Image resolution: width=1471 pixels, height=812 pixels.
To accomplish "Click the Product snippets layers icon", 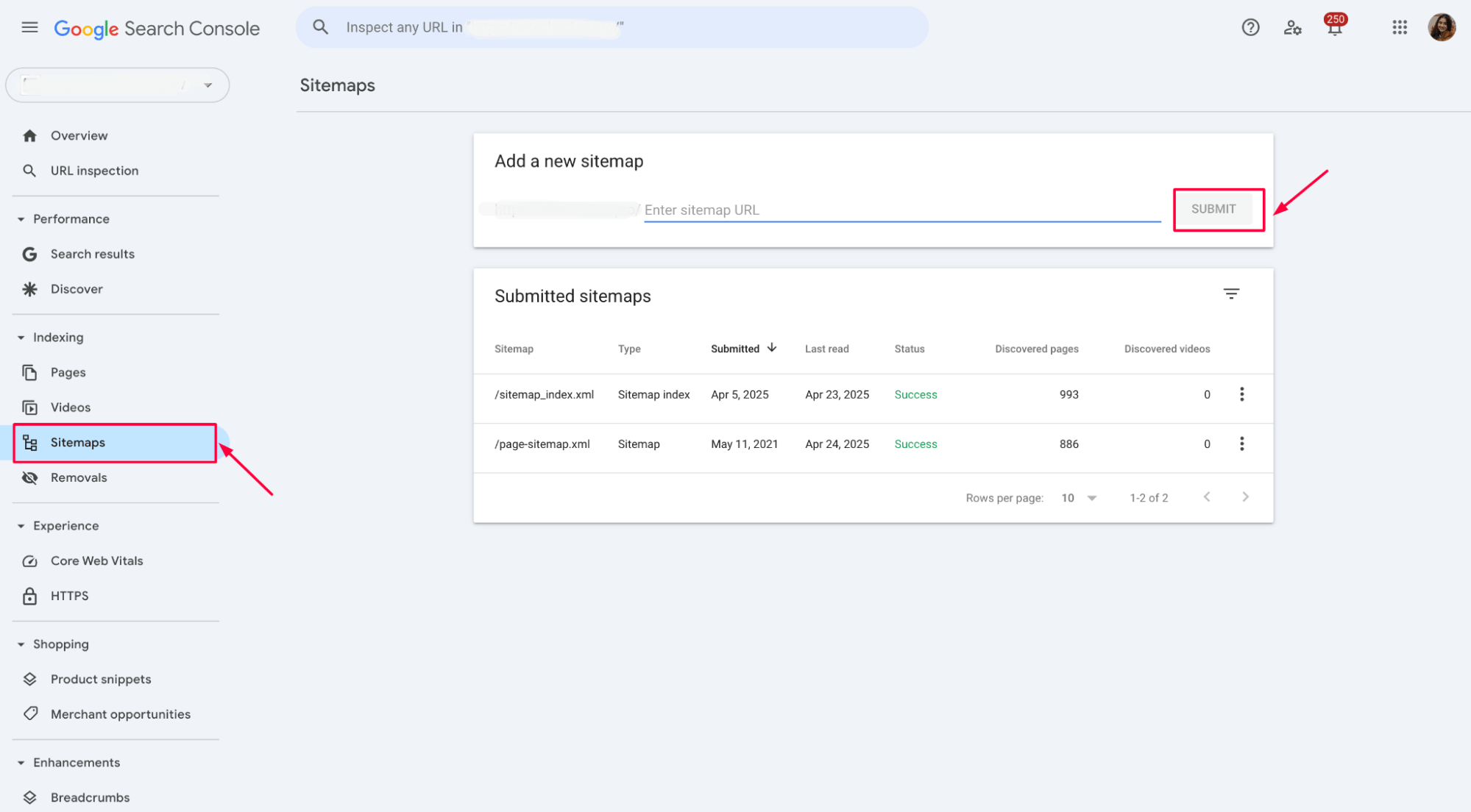I will (29, 680).
